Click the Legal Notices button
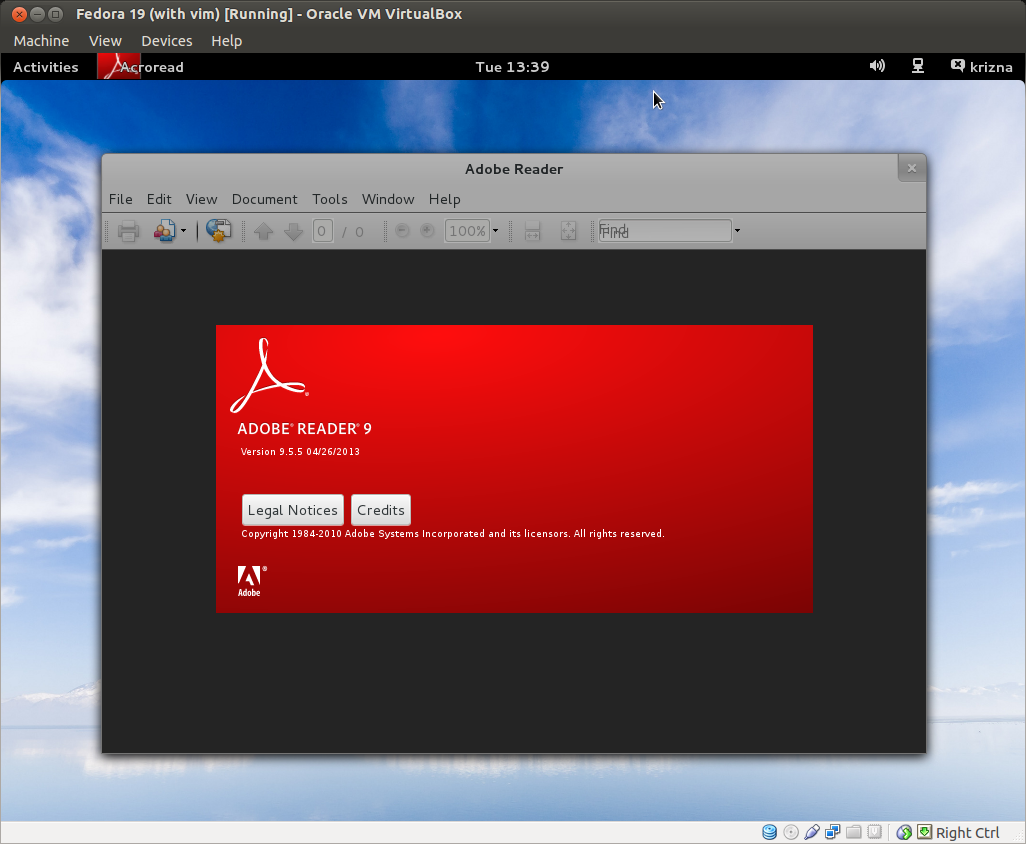 (x=292, y=510)
